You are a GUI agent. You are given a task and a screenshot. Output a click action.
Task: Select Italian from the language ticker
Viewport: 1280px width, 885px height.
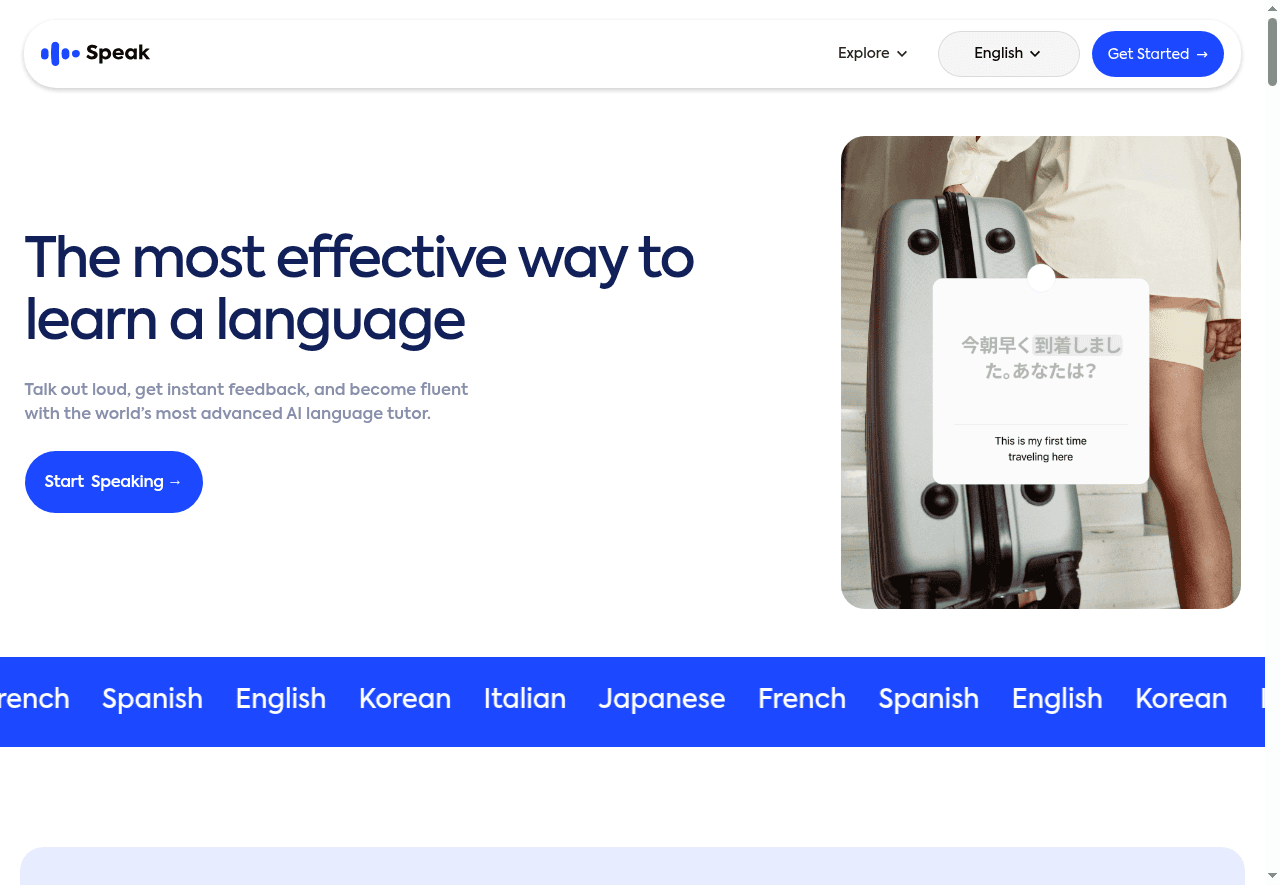(524, 698)
